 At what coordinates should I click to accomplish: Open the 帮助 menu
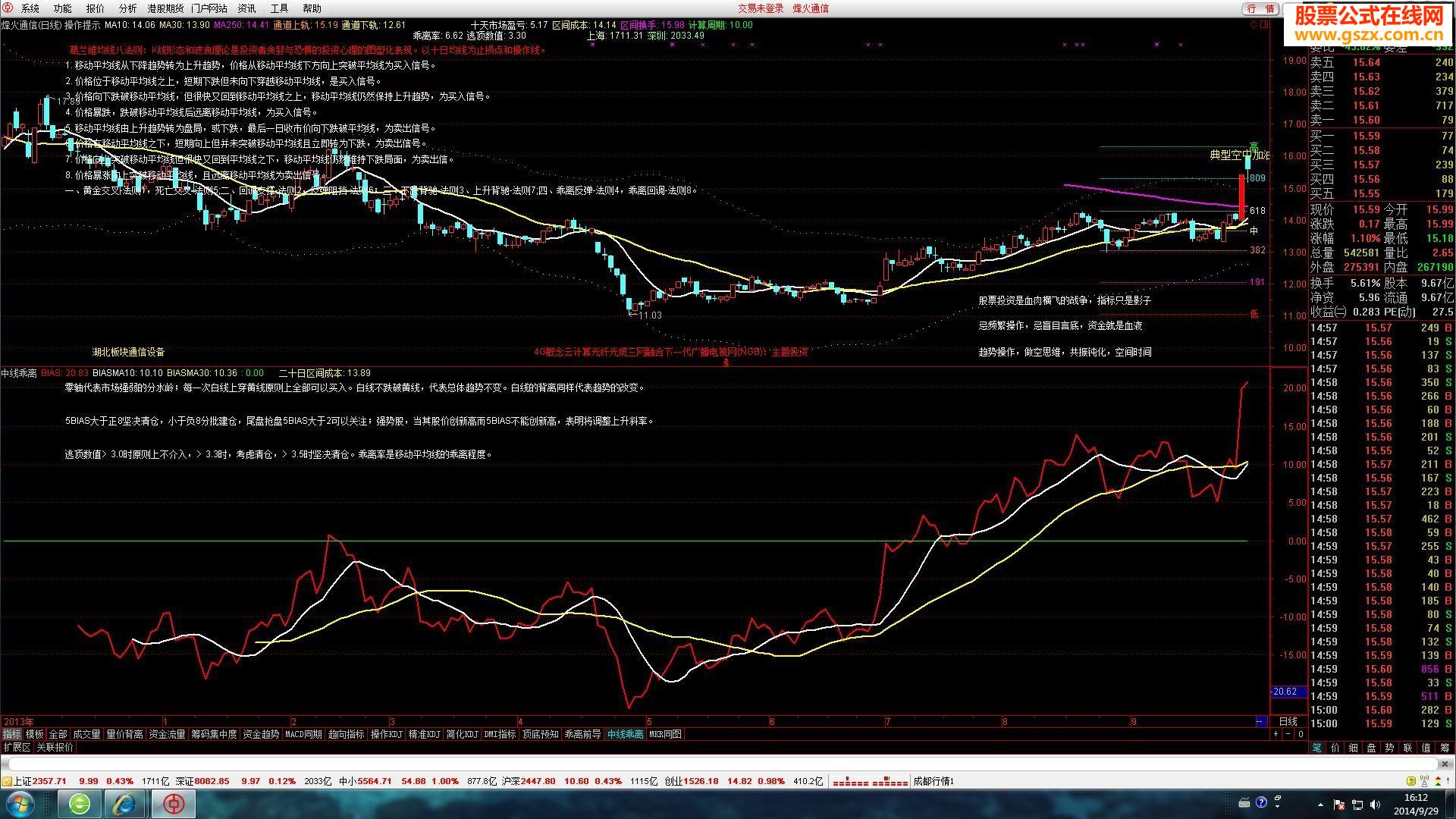(312, 8)
